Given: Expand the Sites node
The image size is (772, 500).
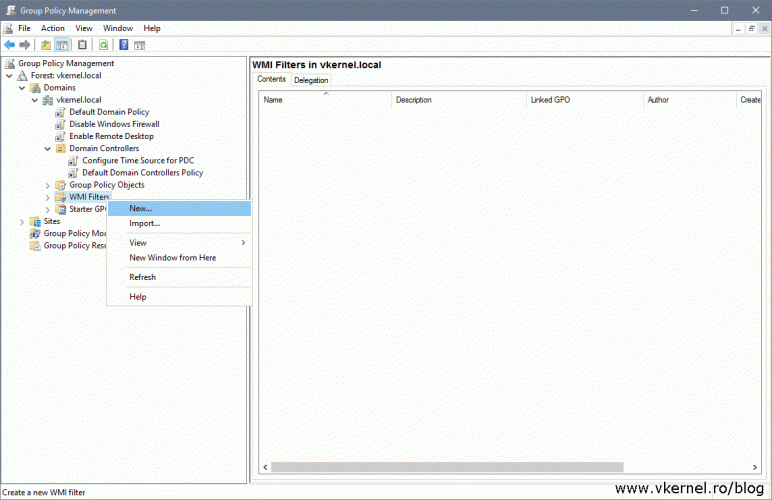Looking at the screenshot, I should (x=22, y=222).
